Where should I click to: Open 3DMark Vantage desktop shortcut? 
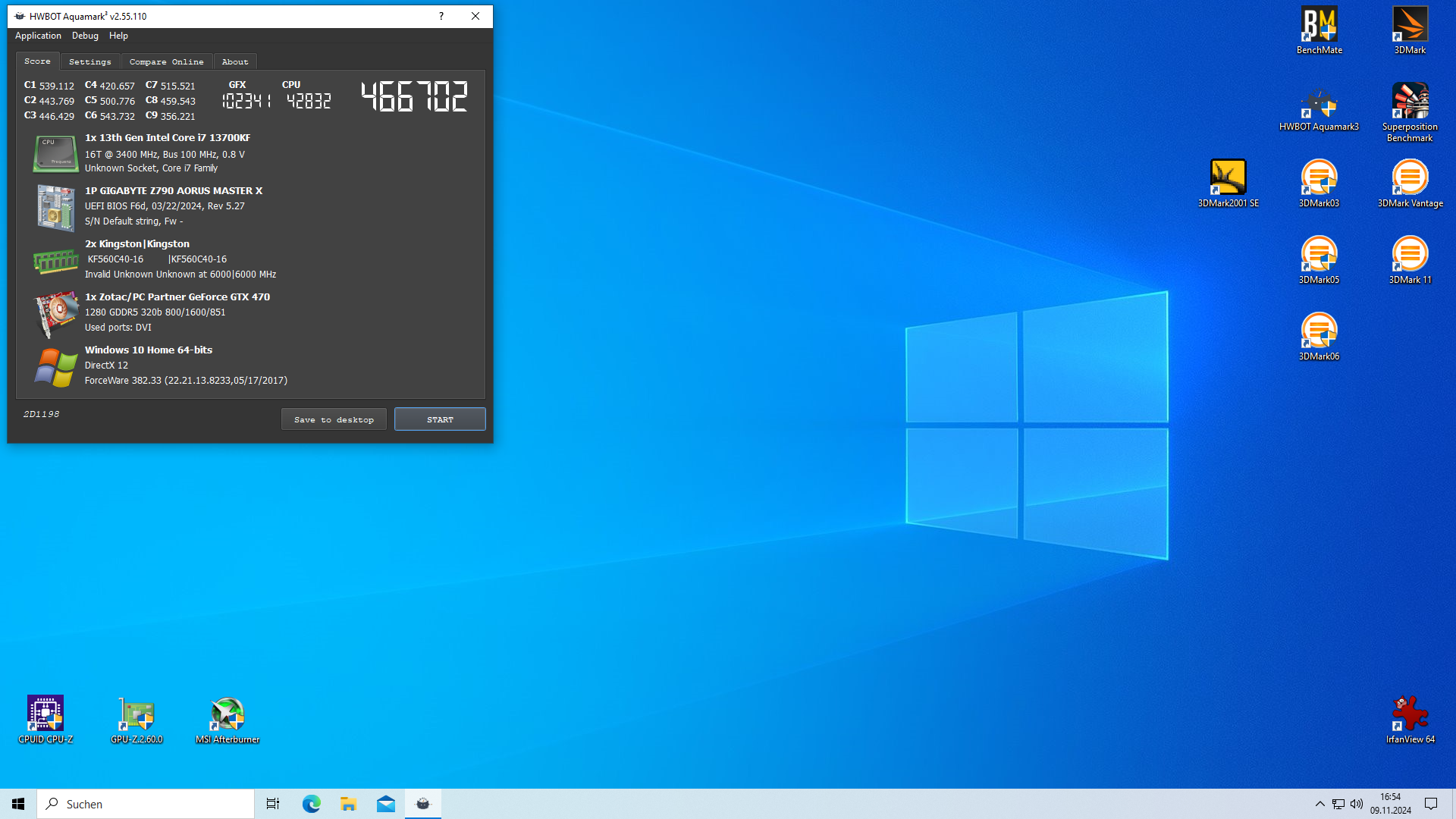tap(1410, 184)
